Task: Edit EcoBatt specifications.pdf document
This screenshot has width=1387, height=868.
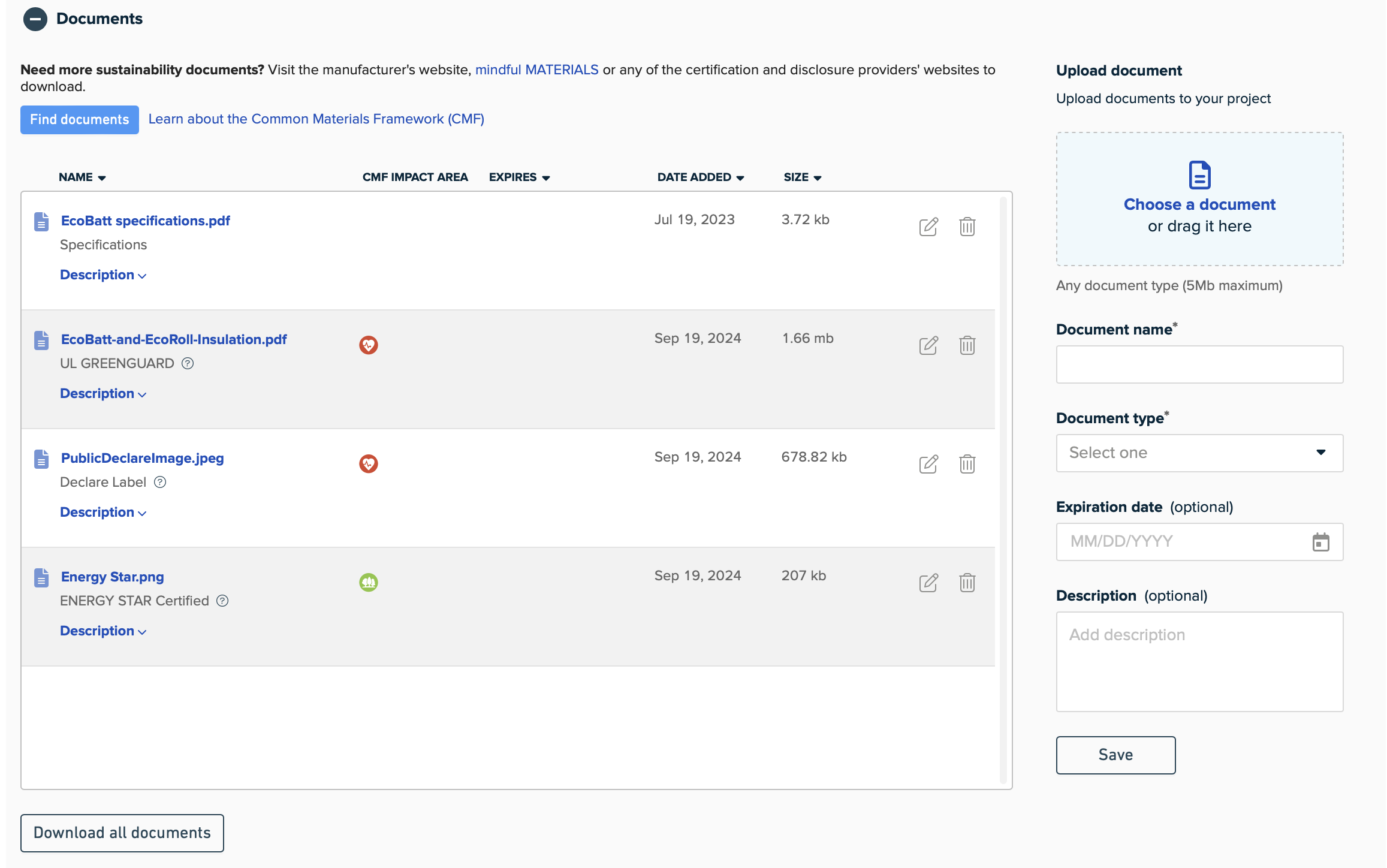Action: click(928, 227)
